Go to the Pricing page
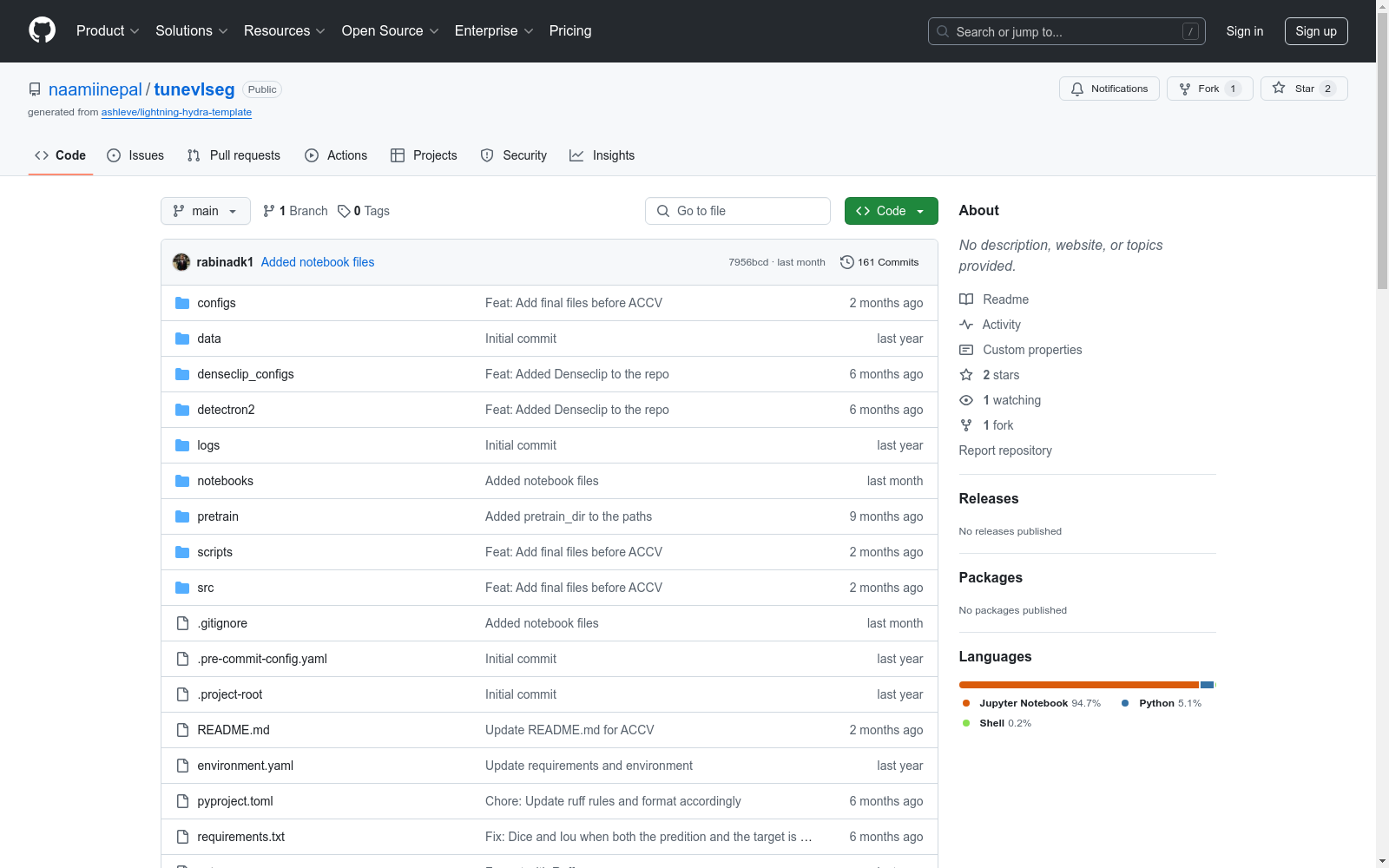Viewport: 1389px width, 868px height. tap(570, 31)
